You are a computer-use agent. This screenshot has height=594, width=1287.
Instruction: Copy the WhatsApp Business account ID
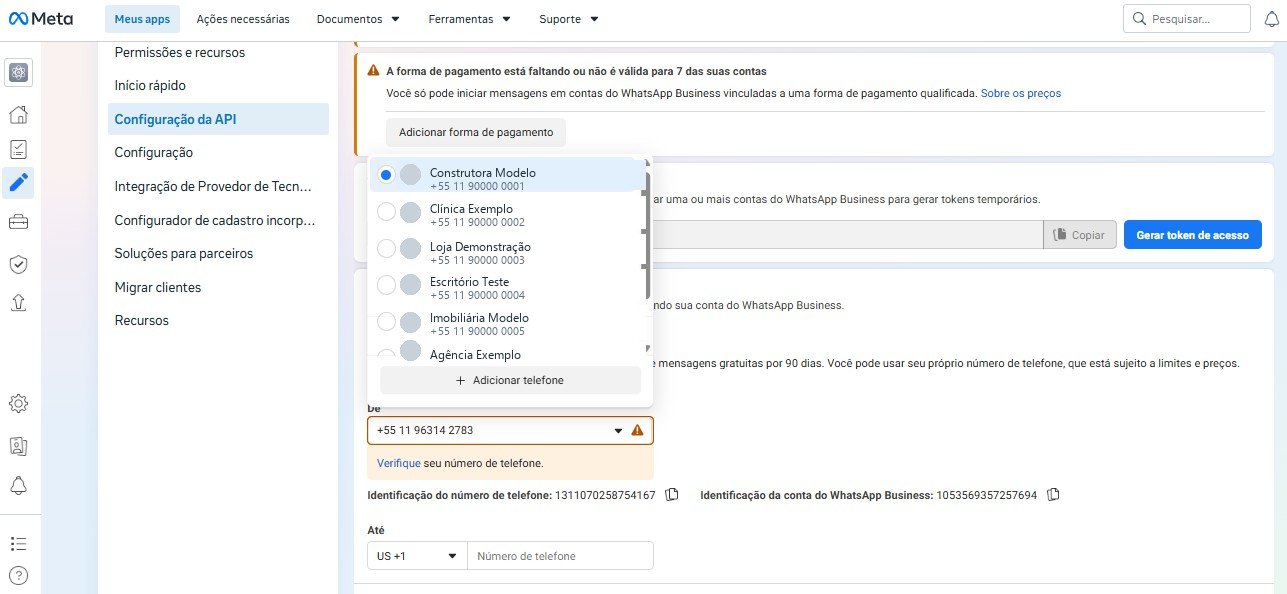point(1053,495)
